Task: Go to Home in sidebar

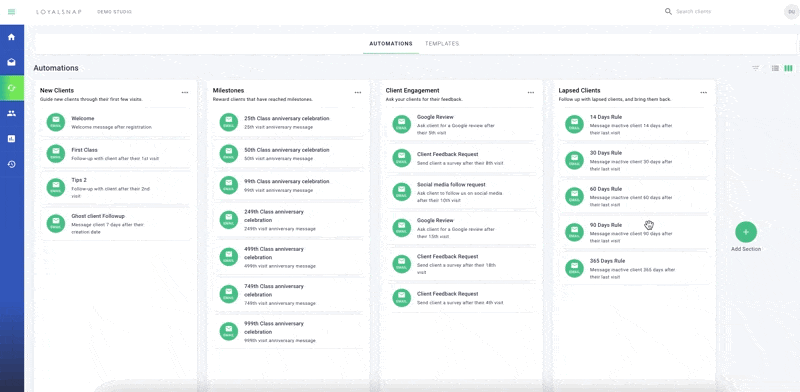Action: (x=12, y=37)
